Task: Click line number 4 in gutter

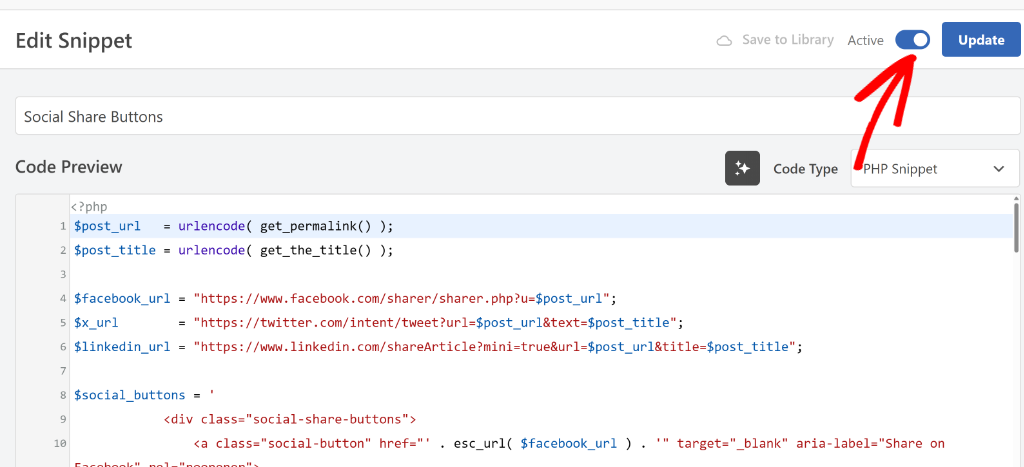Action: pyautogui.click(x=63, y=298)
